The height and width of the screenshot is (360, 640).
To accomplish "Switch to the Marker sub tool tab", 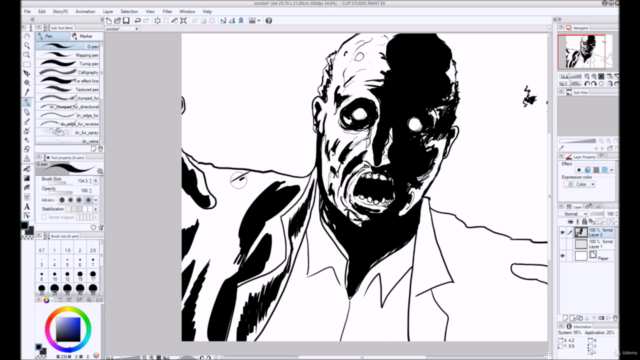I will 86,36.
